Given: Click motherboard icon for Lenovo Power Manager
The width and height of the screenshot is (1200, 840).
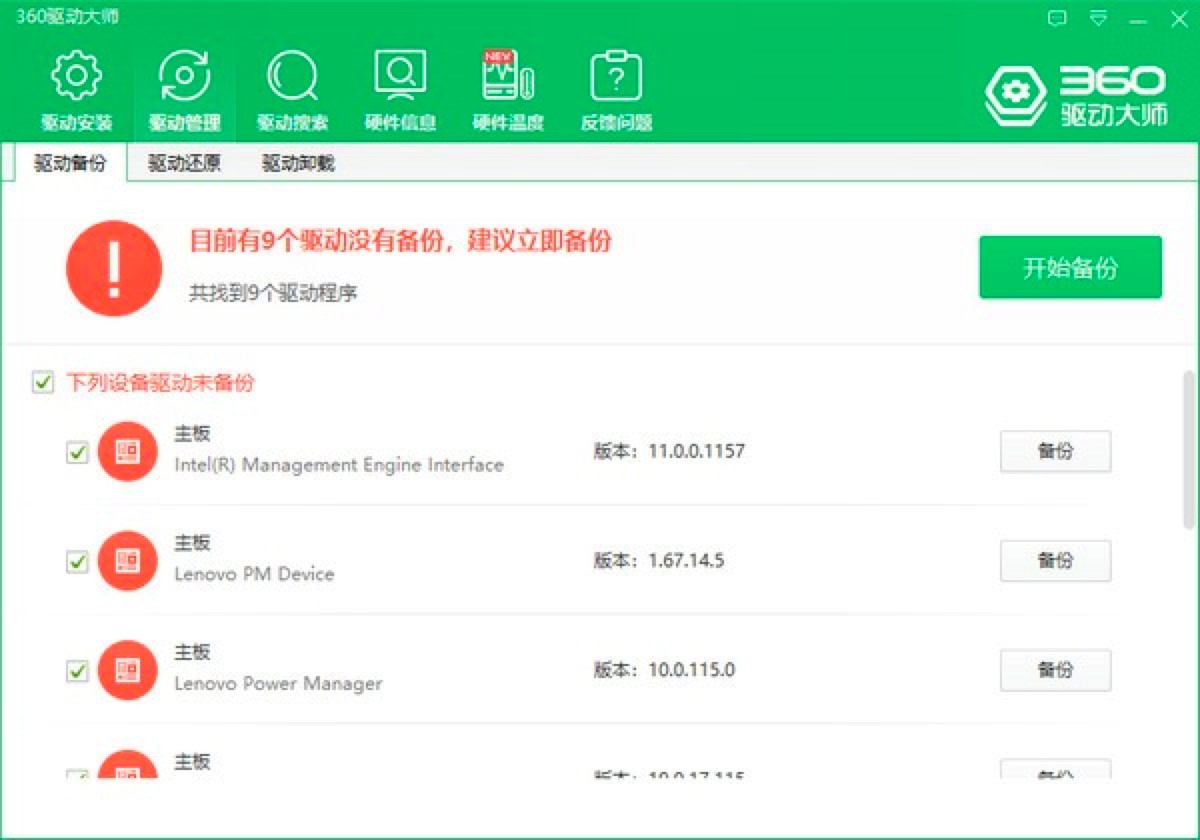Looking at the screenshot, I should tap(128, 670).
